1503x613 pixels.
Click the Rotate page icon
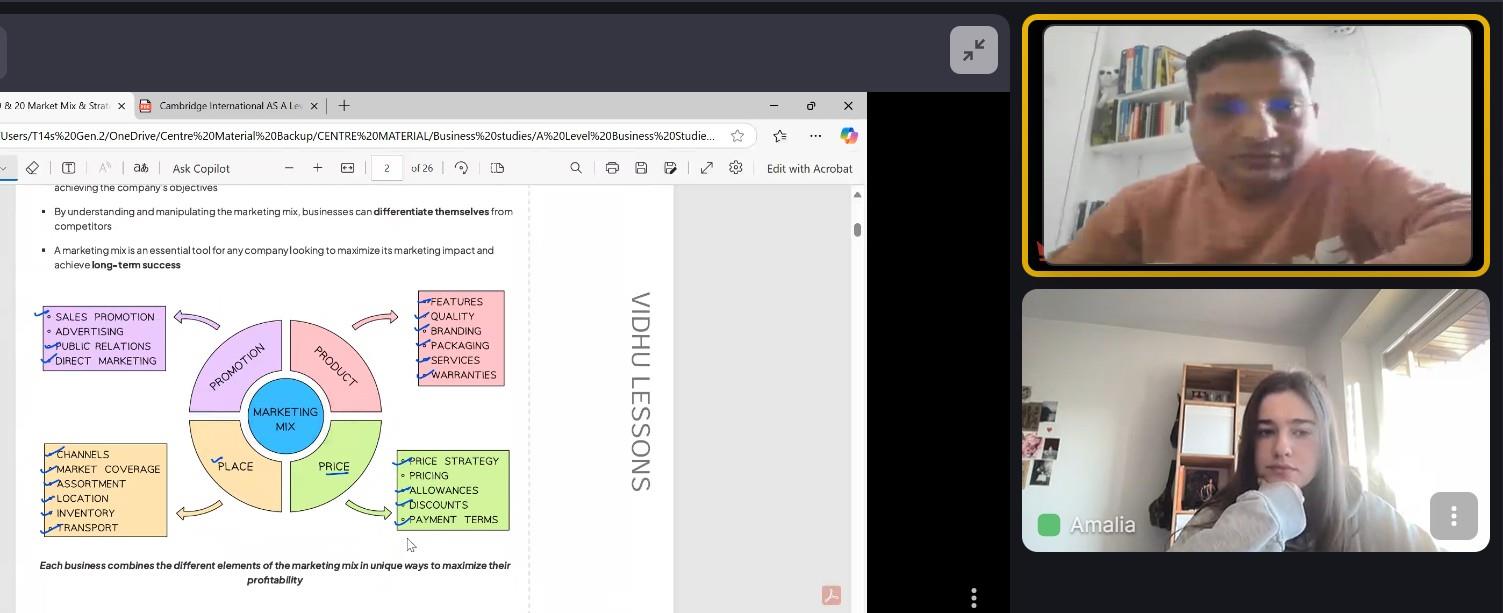coord(461,168)
